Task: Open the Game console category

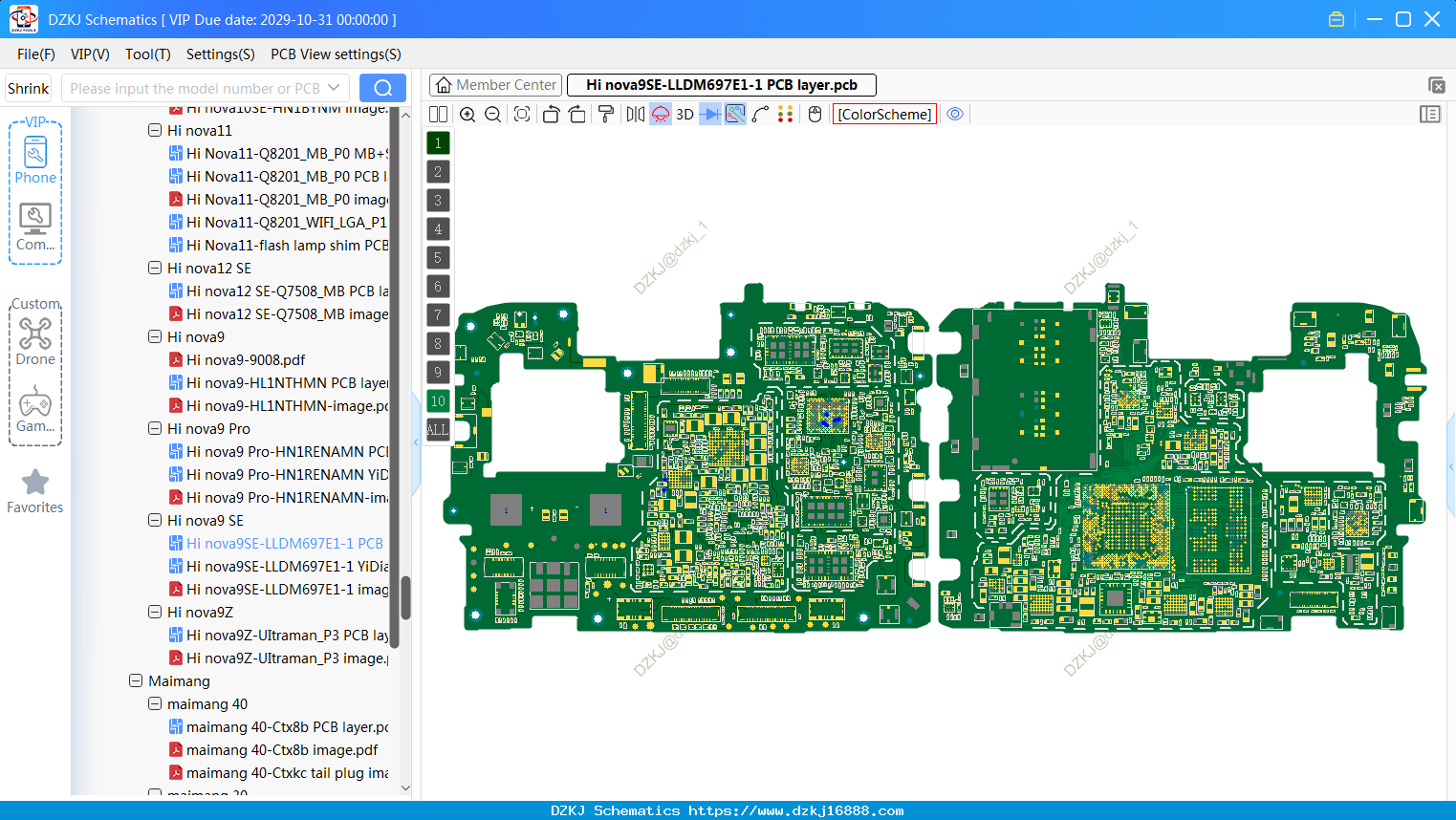Action: click(35, 409)
